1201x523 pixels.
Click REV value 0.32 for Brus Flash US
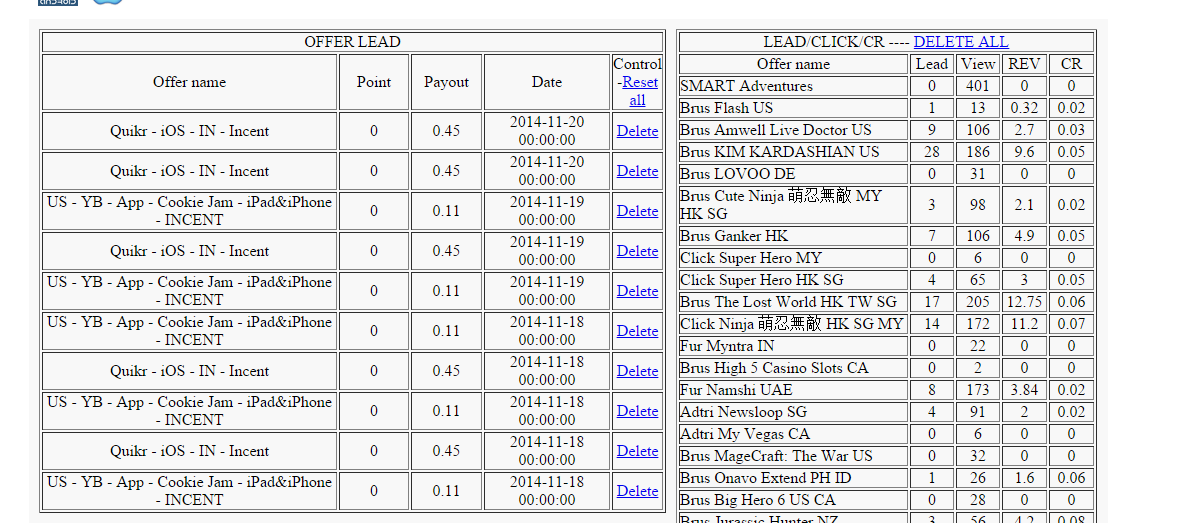pyautogui.click(x=1024, y=108)
